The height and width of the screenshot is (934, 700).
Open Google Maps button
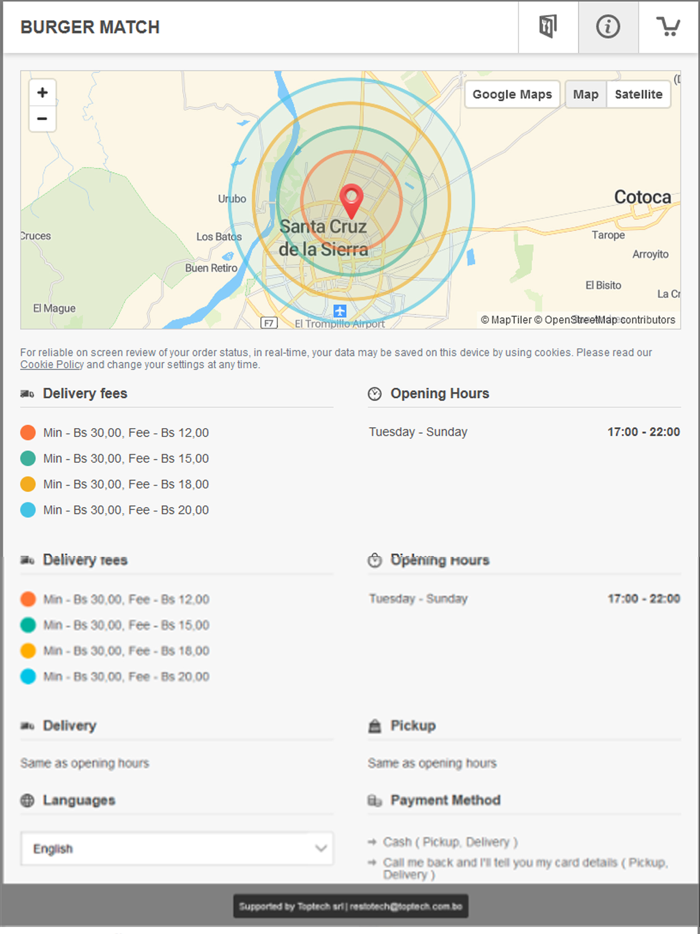(512, 94)
